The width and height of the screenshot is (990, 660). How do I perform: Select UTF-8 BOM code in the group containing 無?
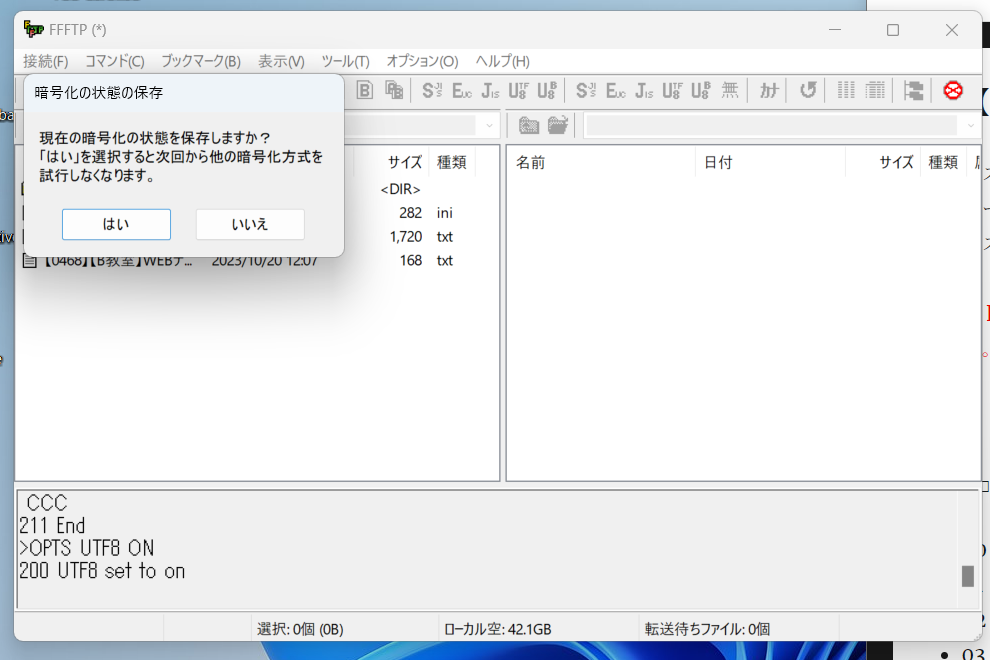(x=701, y=90)
